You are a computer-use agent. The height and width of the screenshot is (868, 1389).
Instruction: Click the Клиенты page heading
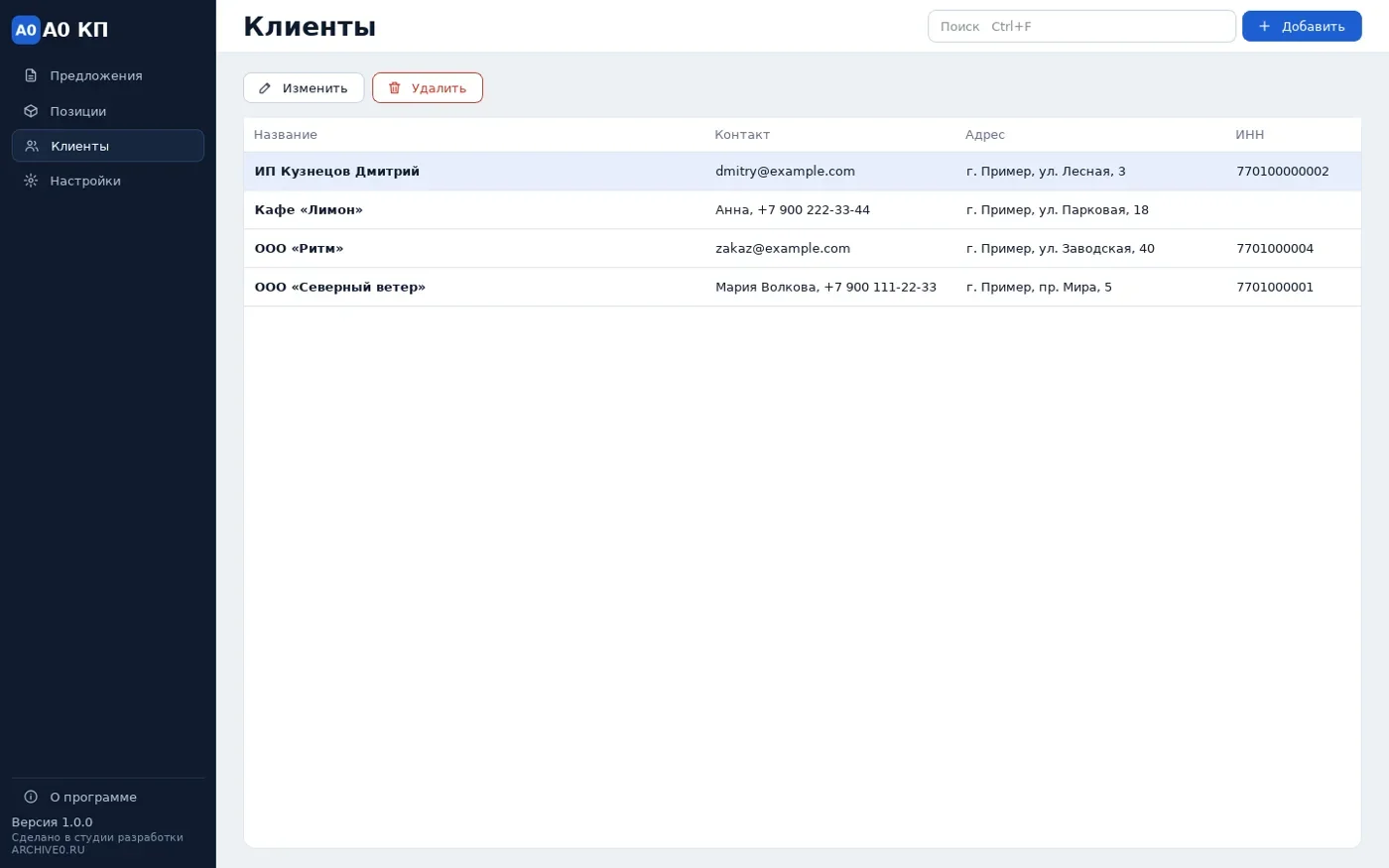310,27
